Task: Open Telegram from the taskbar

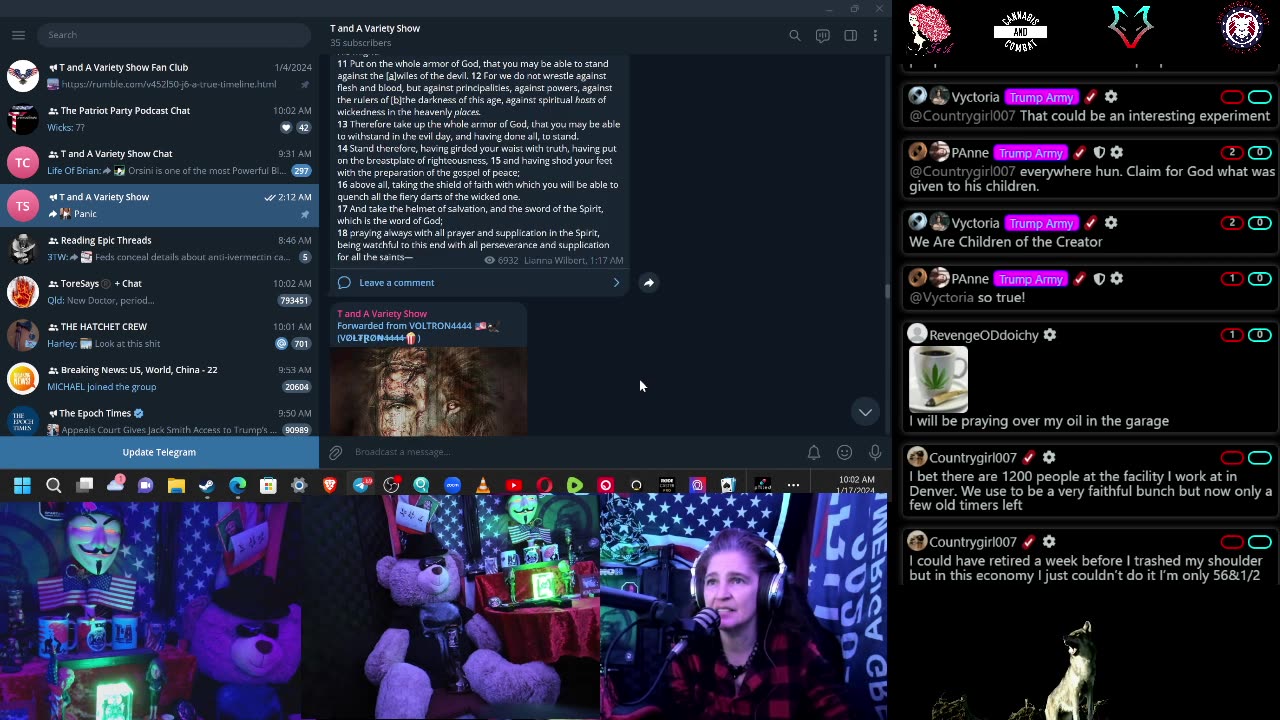Action: pyautogui.click(x=361, y=485)
